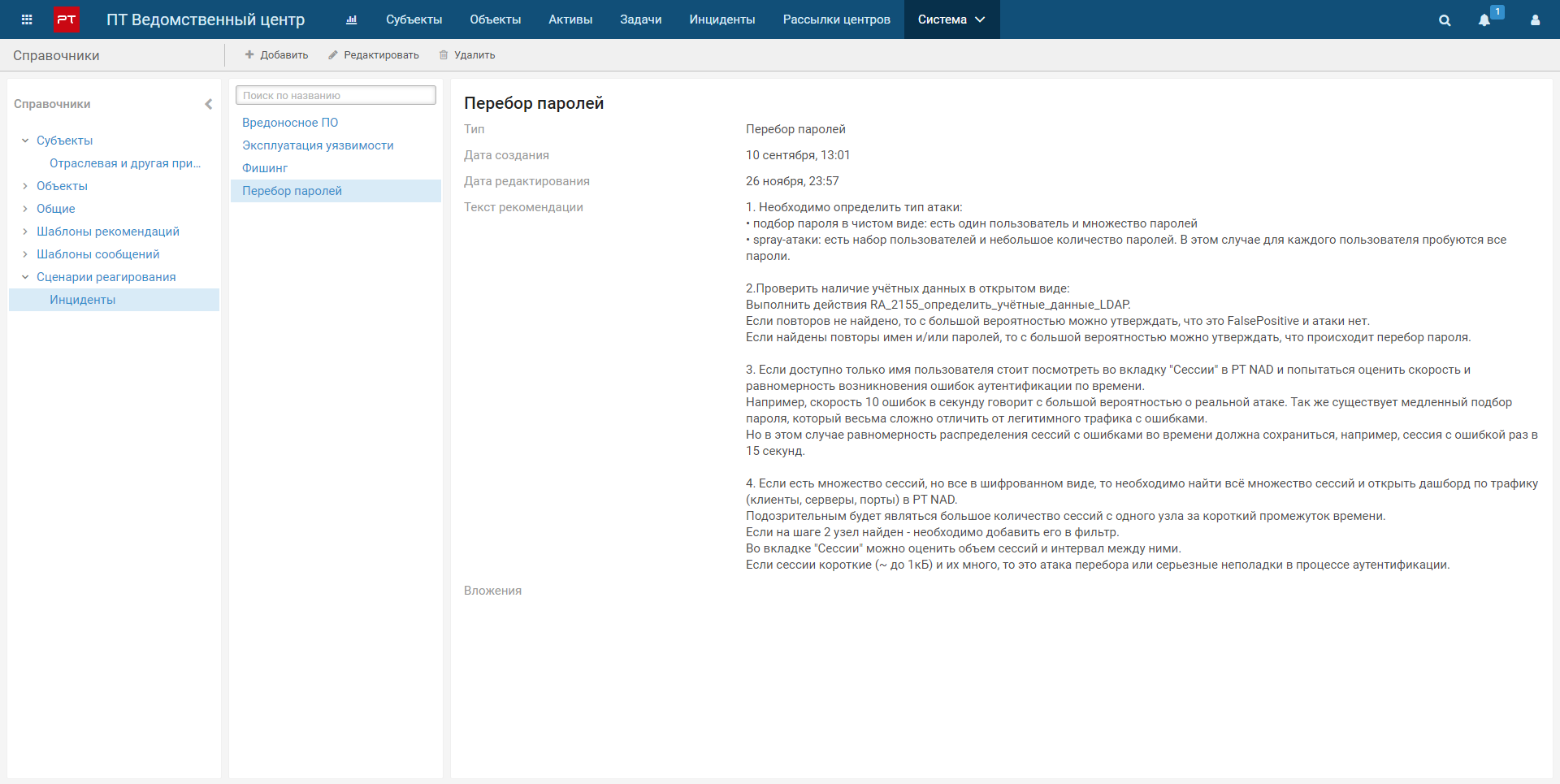Collapse the Справочники sidebar panel
The height and width of the screenshot is (784, 1560).
pos(209,104)
